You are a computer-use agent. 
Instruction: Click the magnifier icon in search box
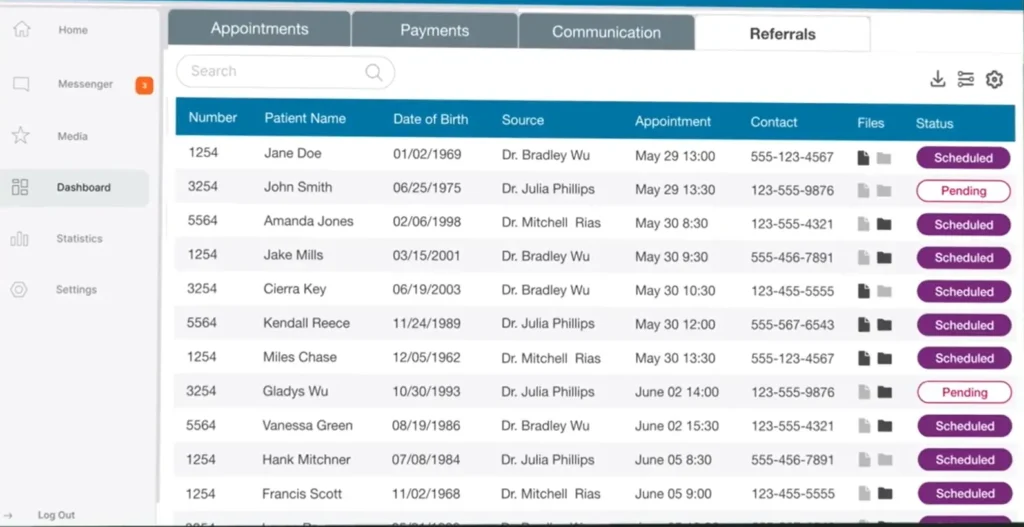[x=374, y=72]
